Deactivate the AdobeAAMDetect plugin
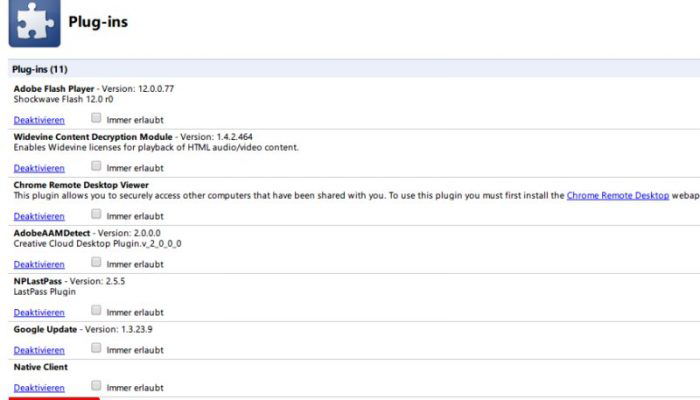This screenshot has height=400, width=700. click(39, 265)
